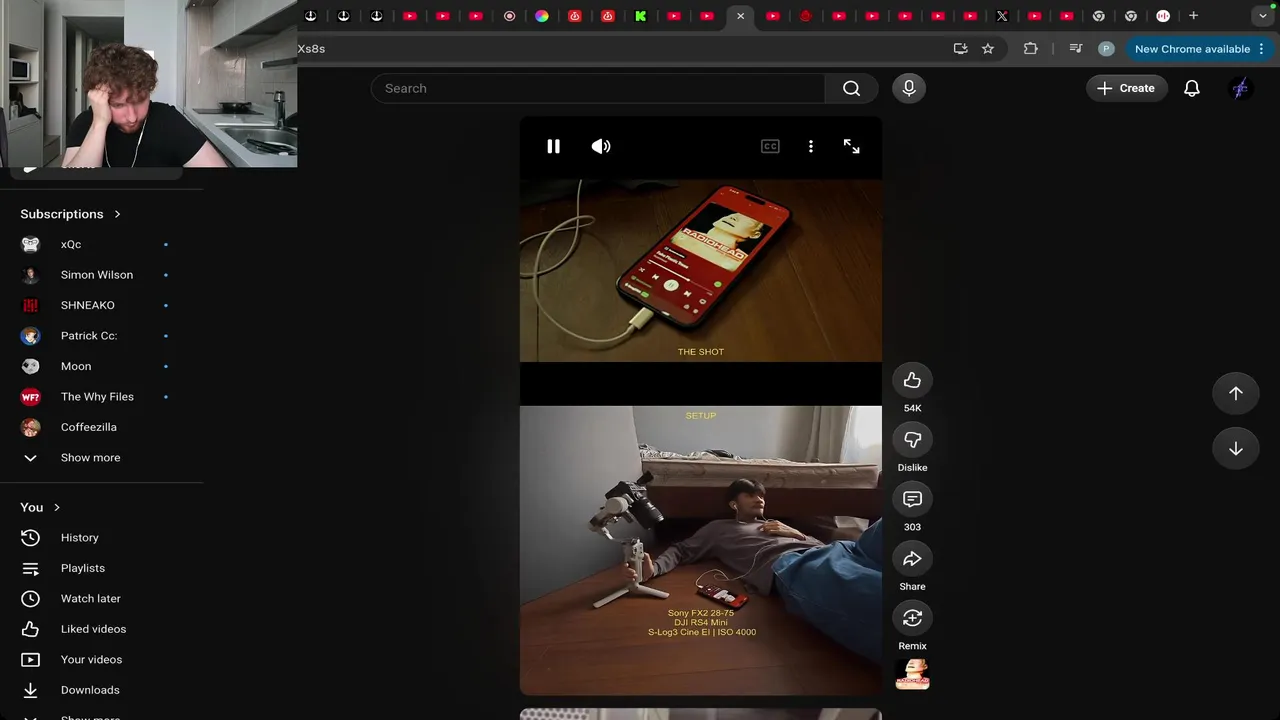The width and height of the screenshot is (1280, 720).
Task: Click the thumbs down Dislike icon
Action: pyautogui.click(x=912, y=439)
